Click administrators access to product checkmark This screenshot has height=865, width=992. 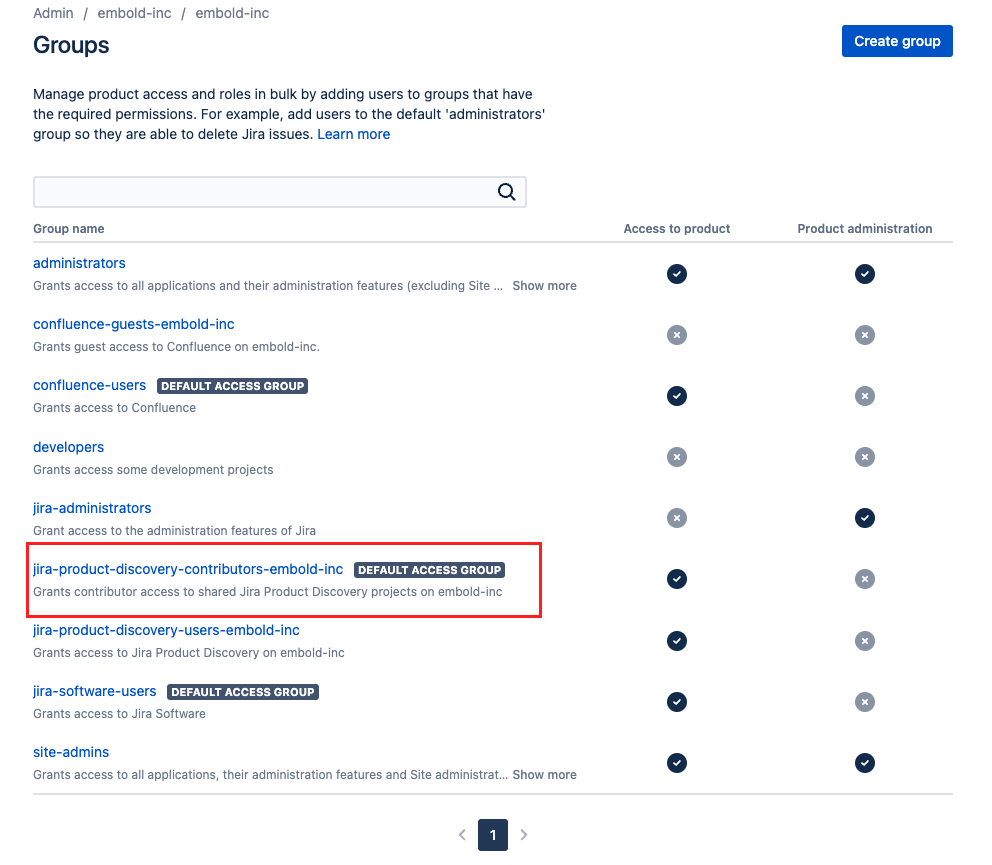pyautogui.click(x=676, y=274)
